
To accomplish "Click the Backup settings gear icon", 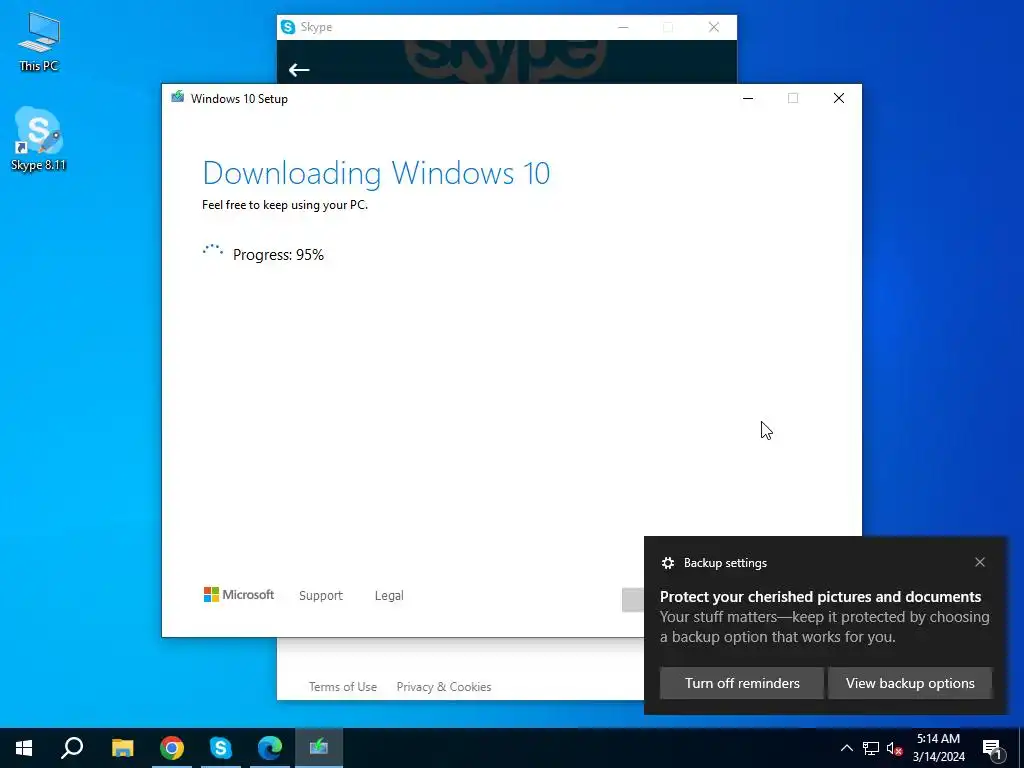I will pyautogui.click(x=667, y=563).
